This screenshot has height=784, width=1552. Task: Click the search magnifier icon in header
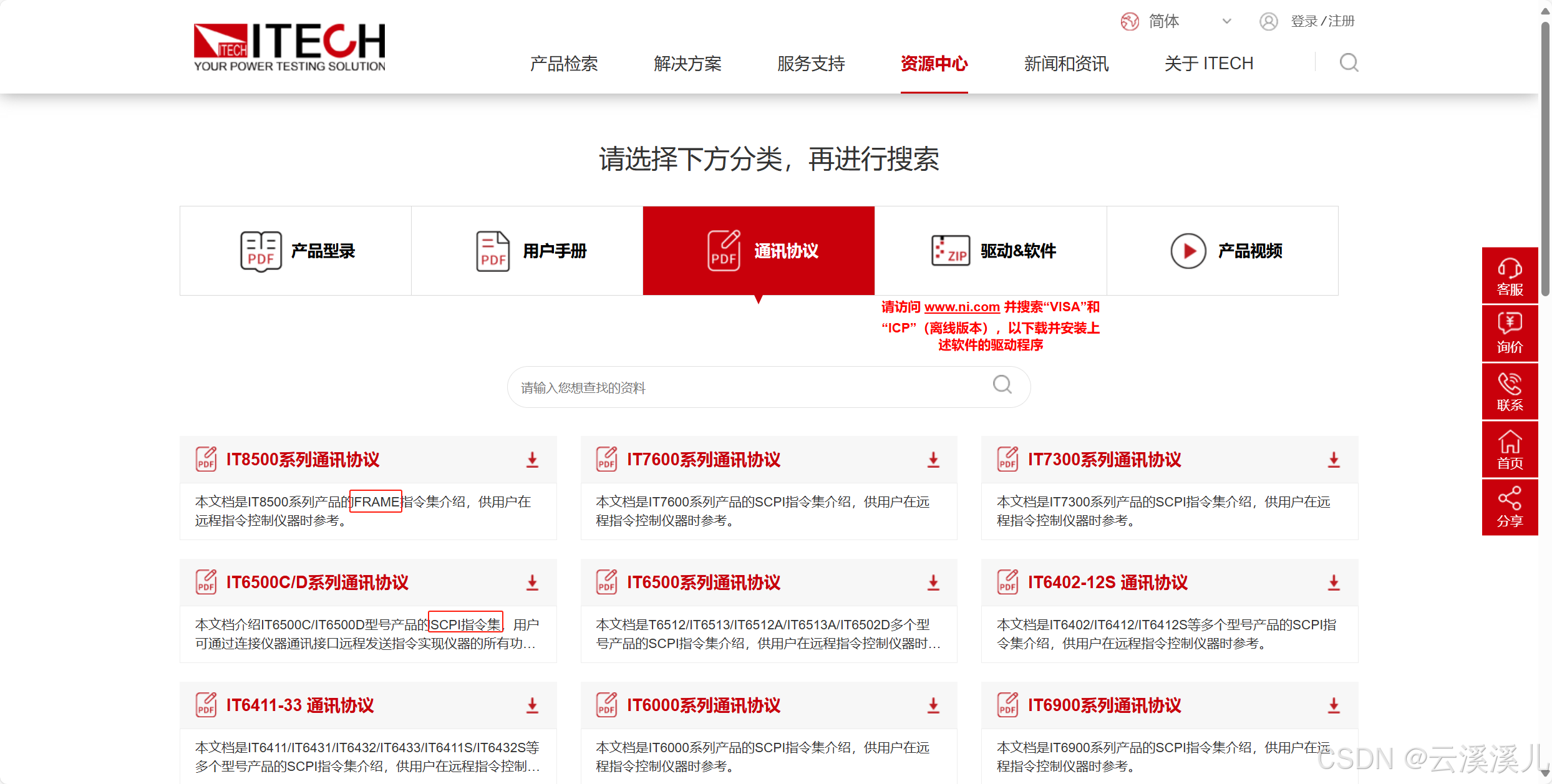click(1349, 62)
